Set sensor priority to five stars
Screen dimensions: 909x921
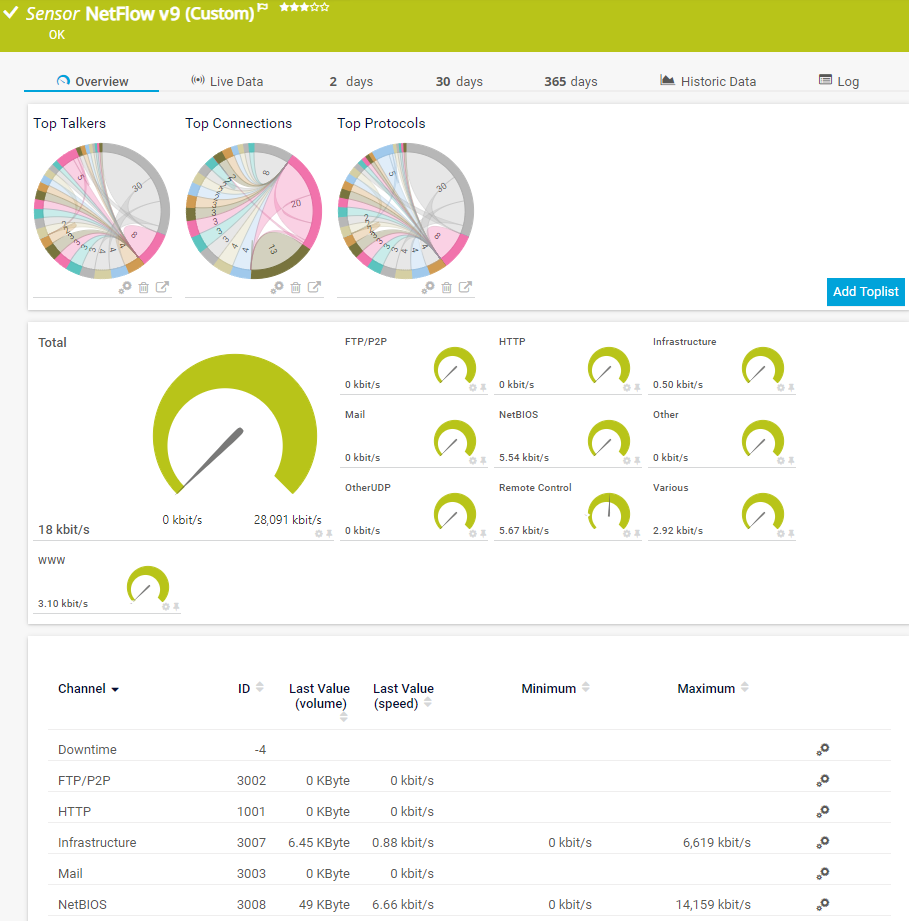click(324, 7)
